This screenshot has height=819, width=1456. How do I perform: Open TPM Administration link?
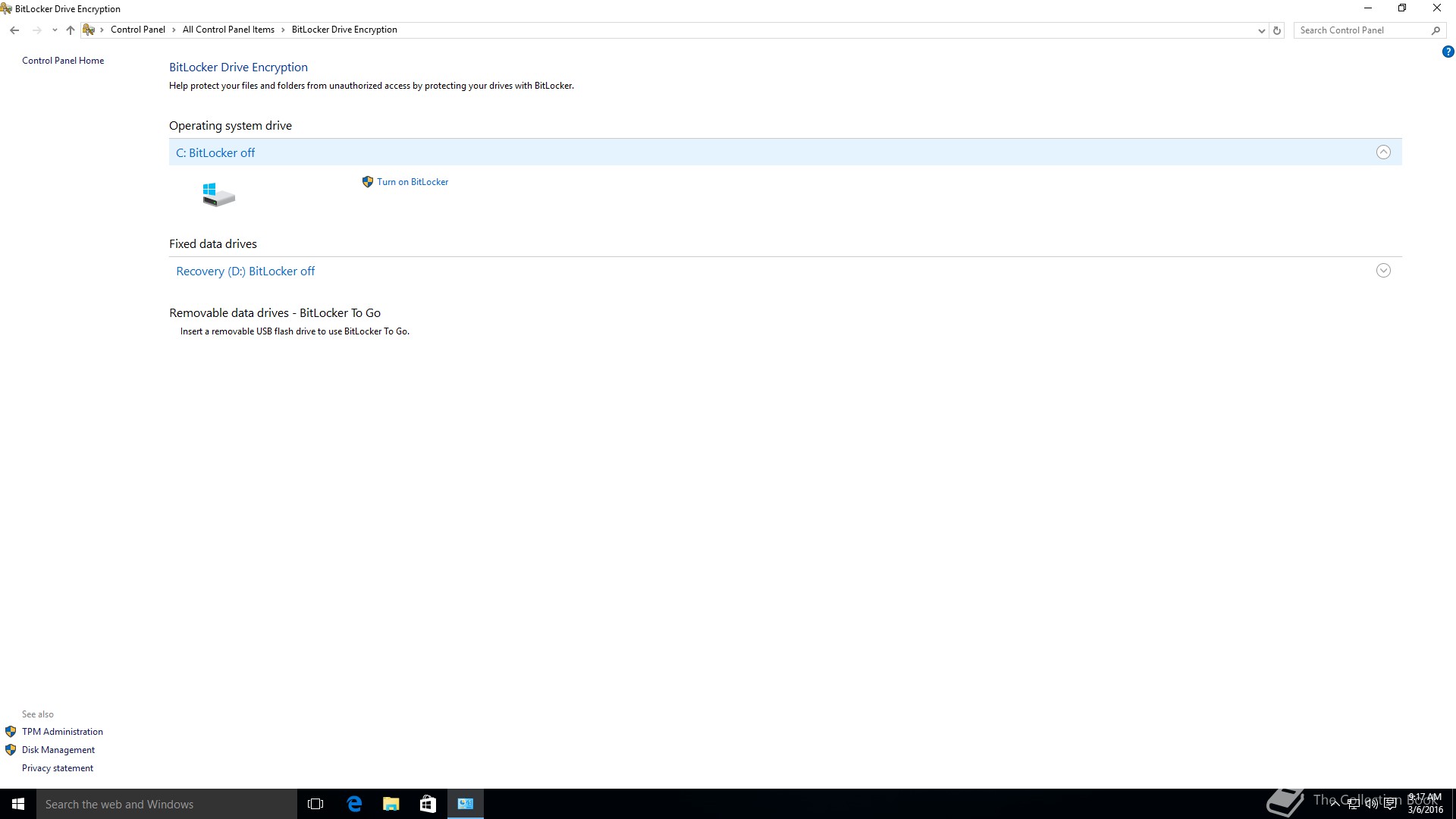pos(62,732)
